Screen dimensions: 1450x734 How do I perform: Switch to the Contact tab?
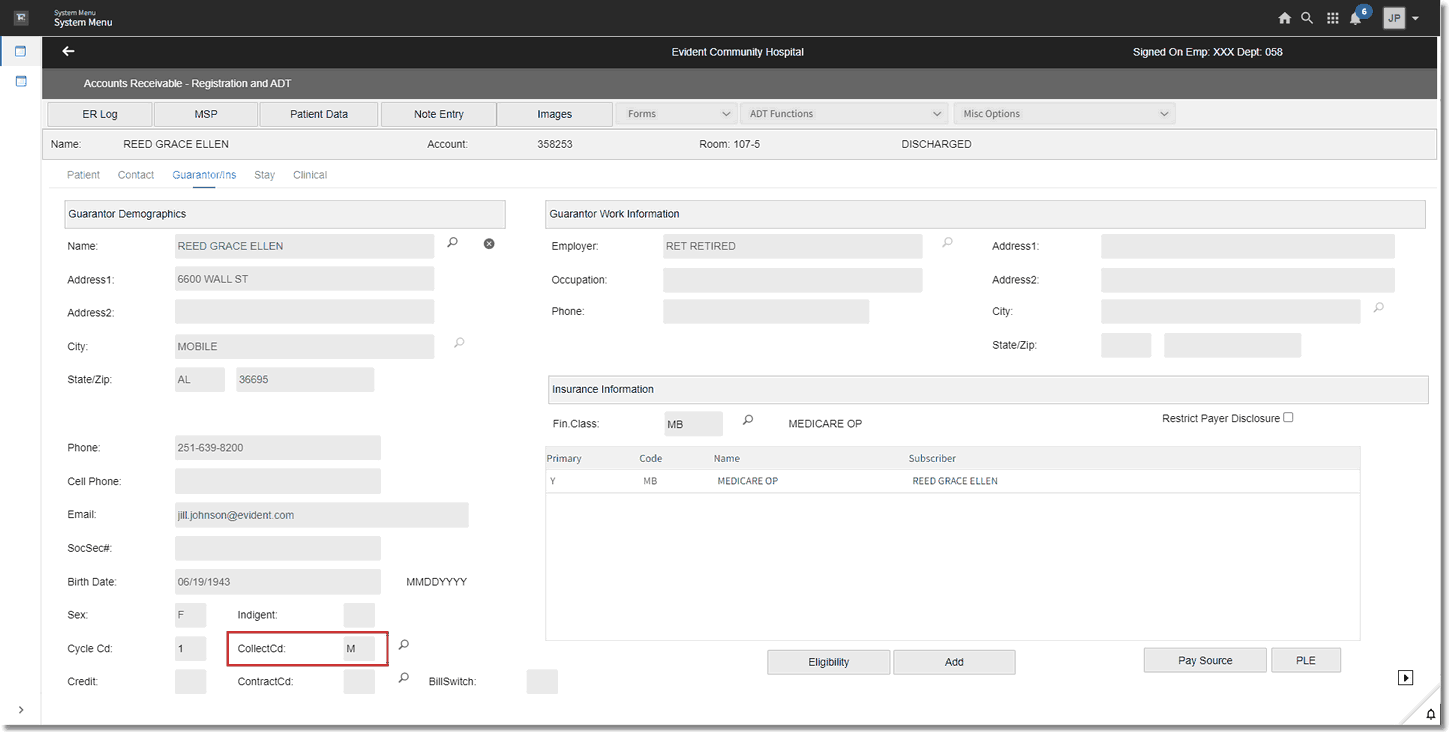pos(136,175)
